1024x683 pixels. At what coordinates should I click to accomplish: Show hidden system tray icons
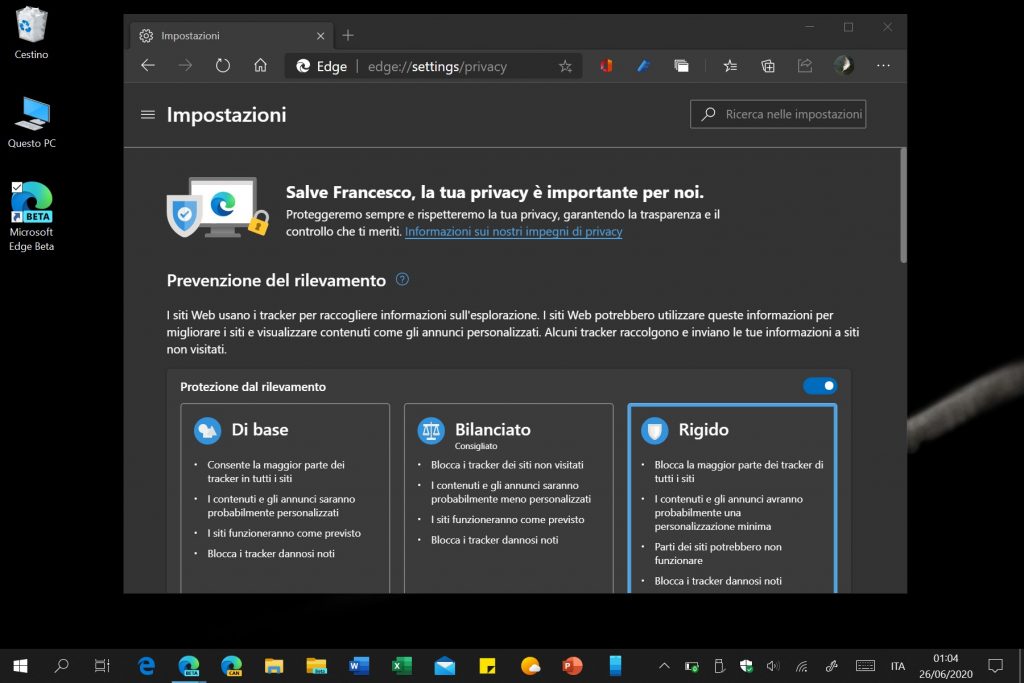[x=664, y=666]
